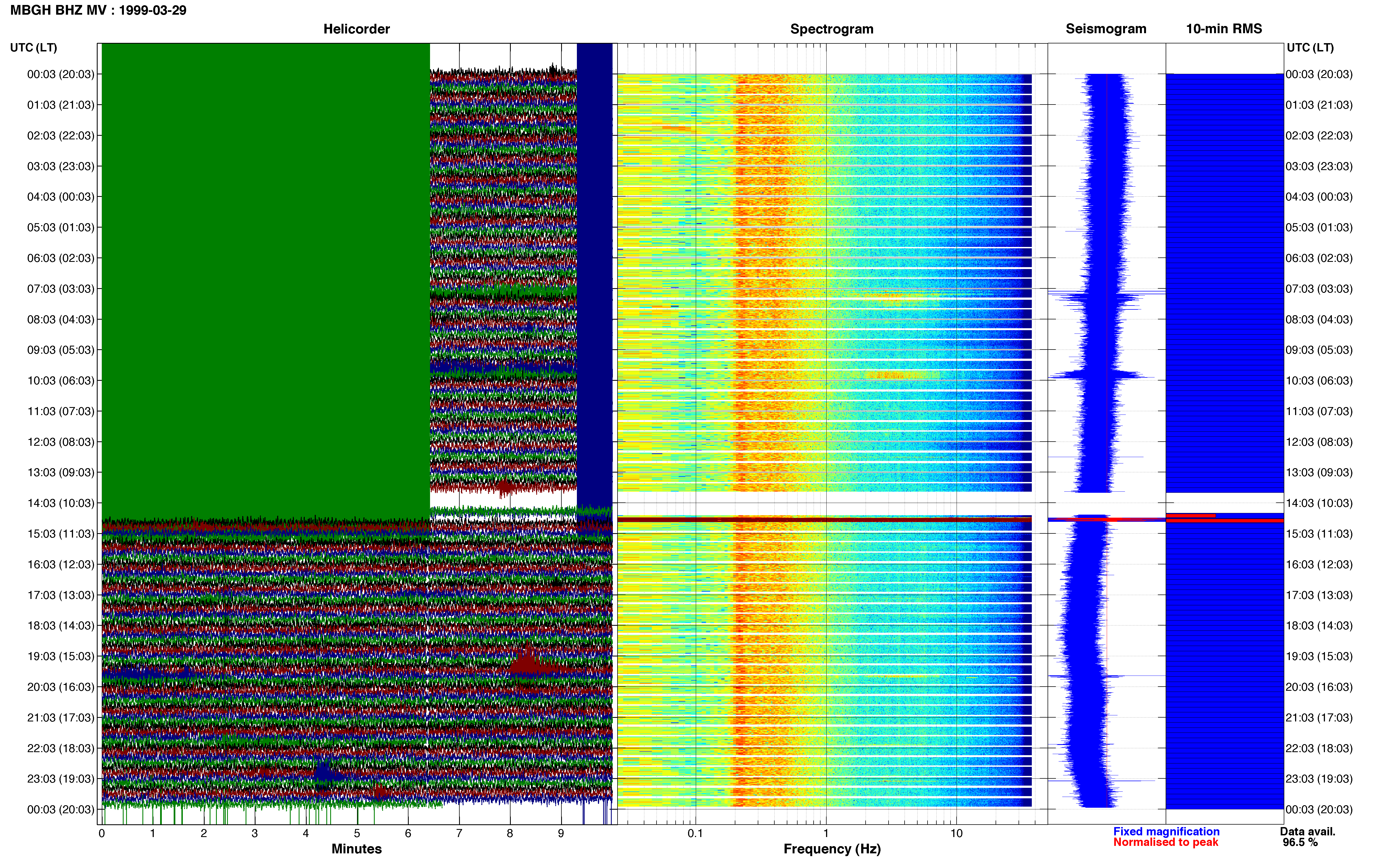Image resolution: width=1388 pixels, height=868 pixels.
Task: Click 20:03 (16:03) on the right time axis
Action: 1319,687
